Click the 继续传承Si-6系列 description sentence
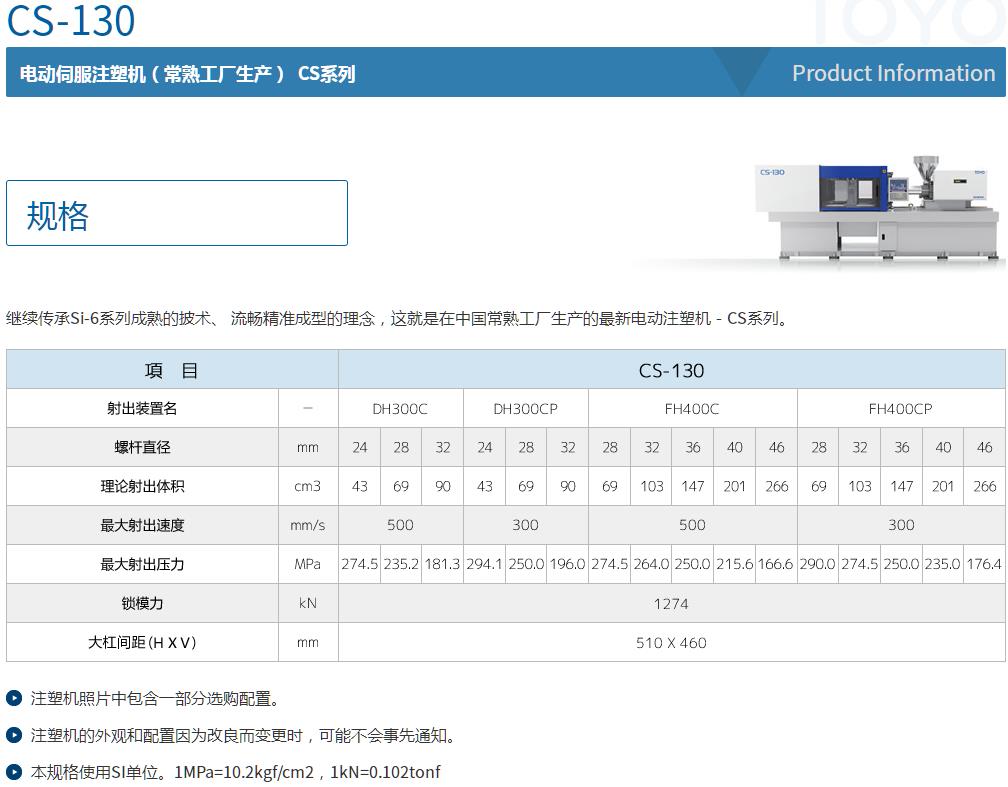 (x=397, y=318)
